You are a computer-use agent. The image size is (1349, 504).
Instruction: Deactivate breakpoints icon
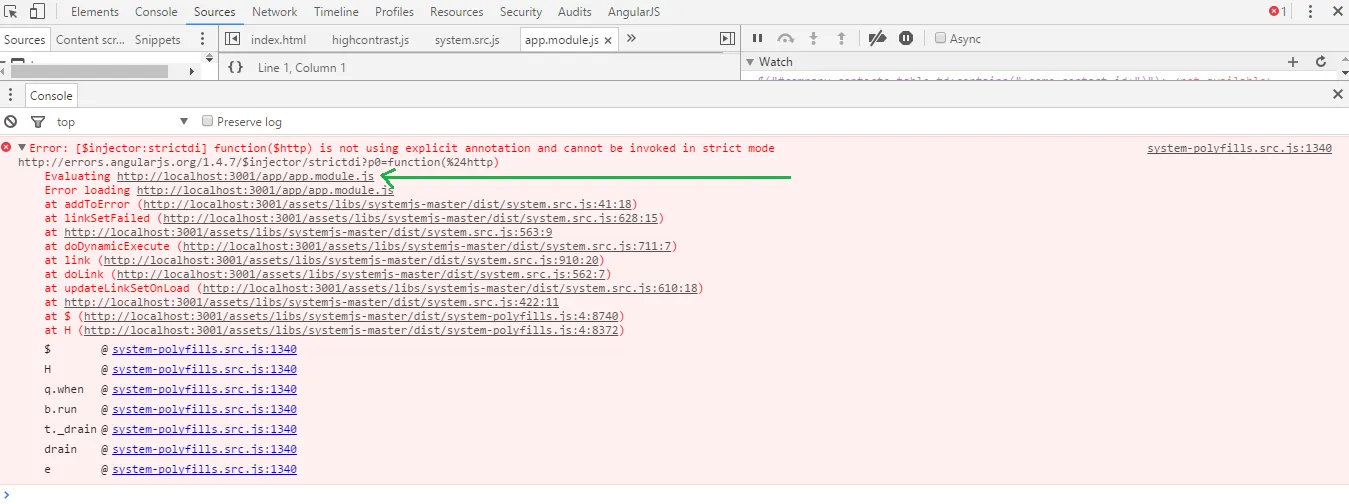pyautogui.click(x=877, y=39)
